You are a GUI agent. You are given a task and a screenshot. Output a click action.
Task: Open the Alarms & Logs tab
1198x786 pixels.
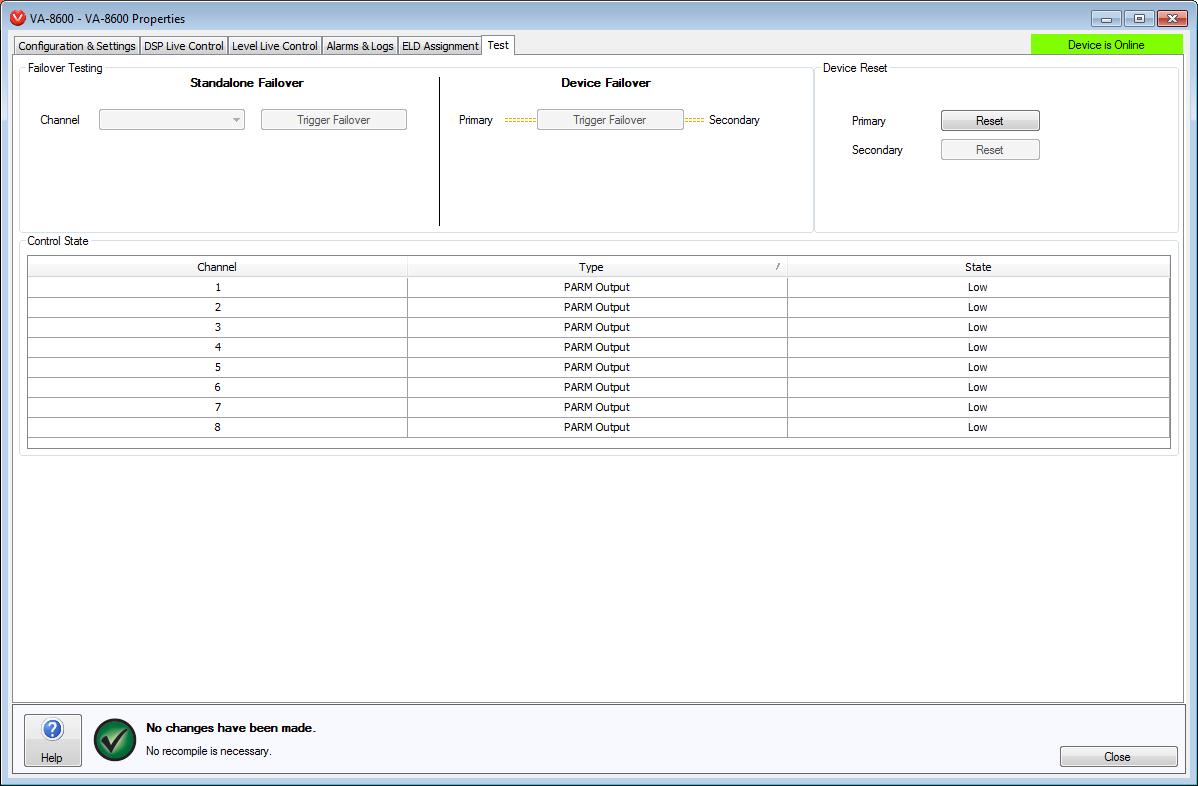pos(360,46)
